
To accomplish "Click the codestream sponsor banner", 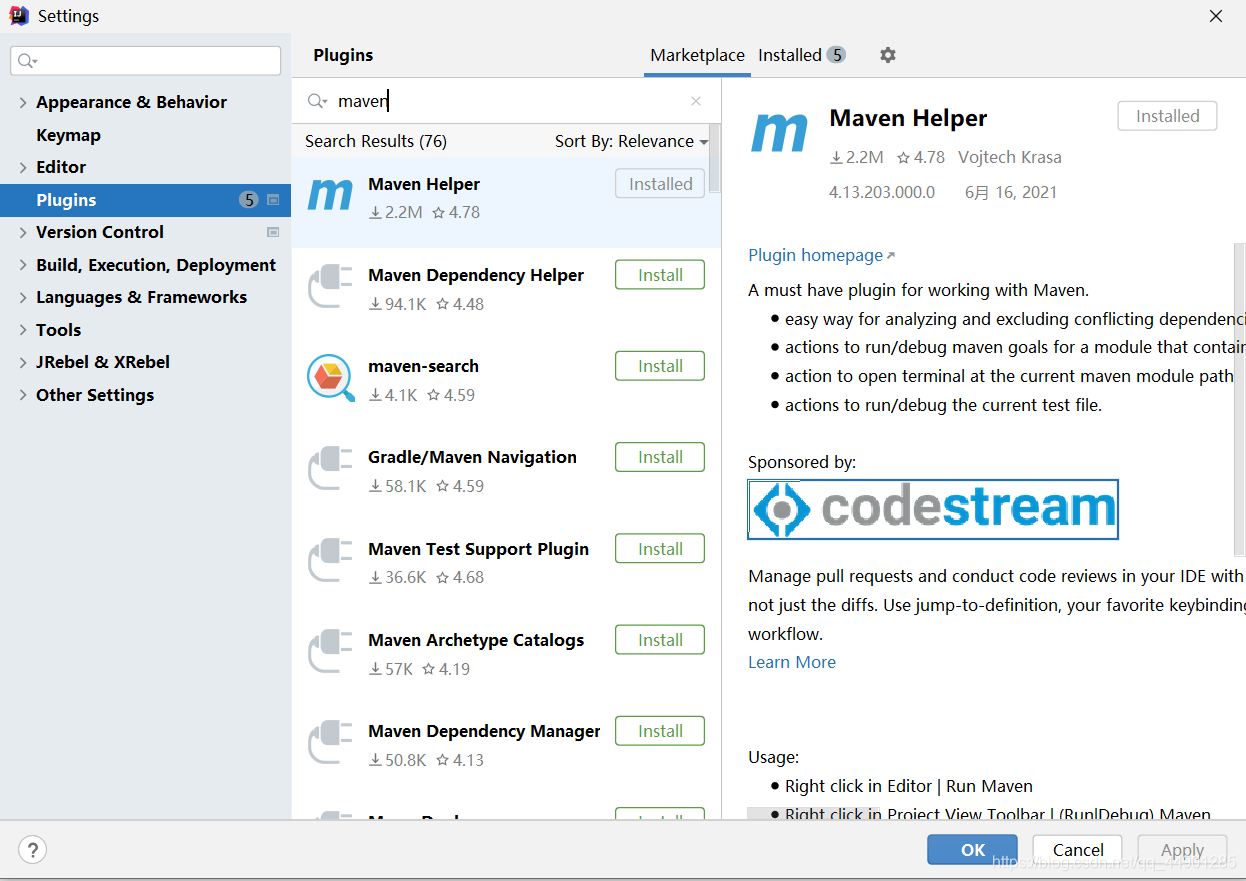I will [x=933, y=509].
